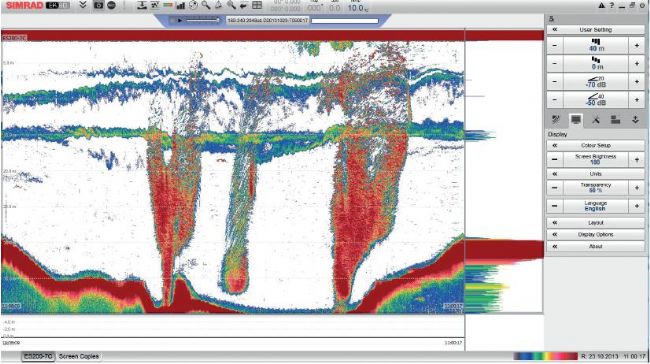Open the Display Options button
650x364 pixels.
[596, 235]
